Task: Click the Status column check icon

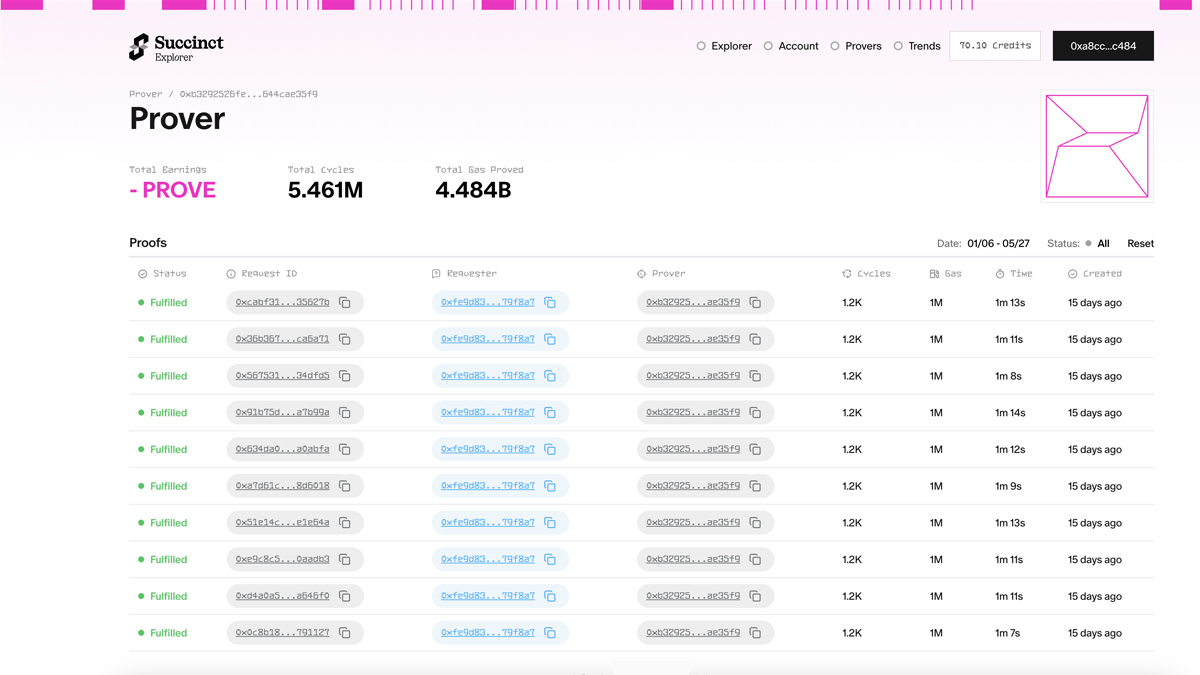Action: pyautogui.click(x=142, y=274)
